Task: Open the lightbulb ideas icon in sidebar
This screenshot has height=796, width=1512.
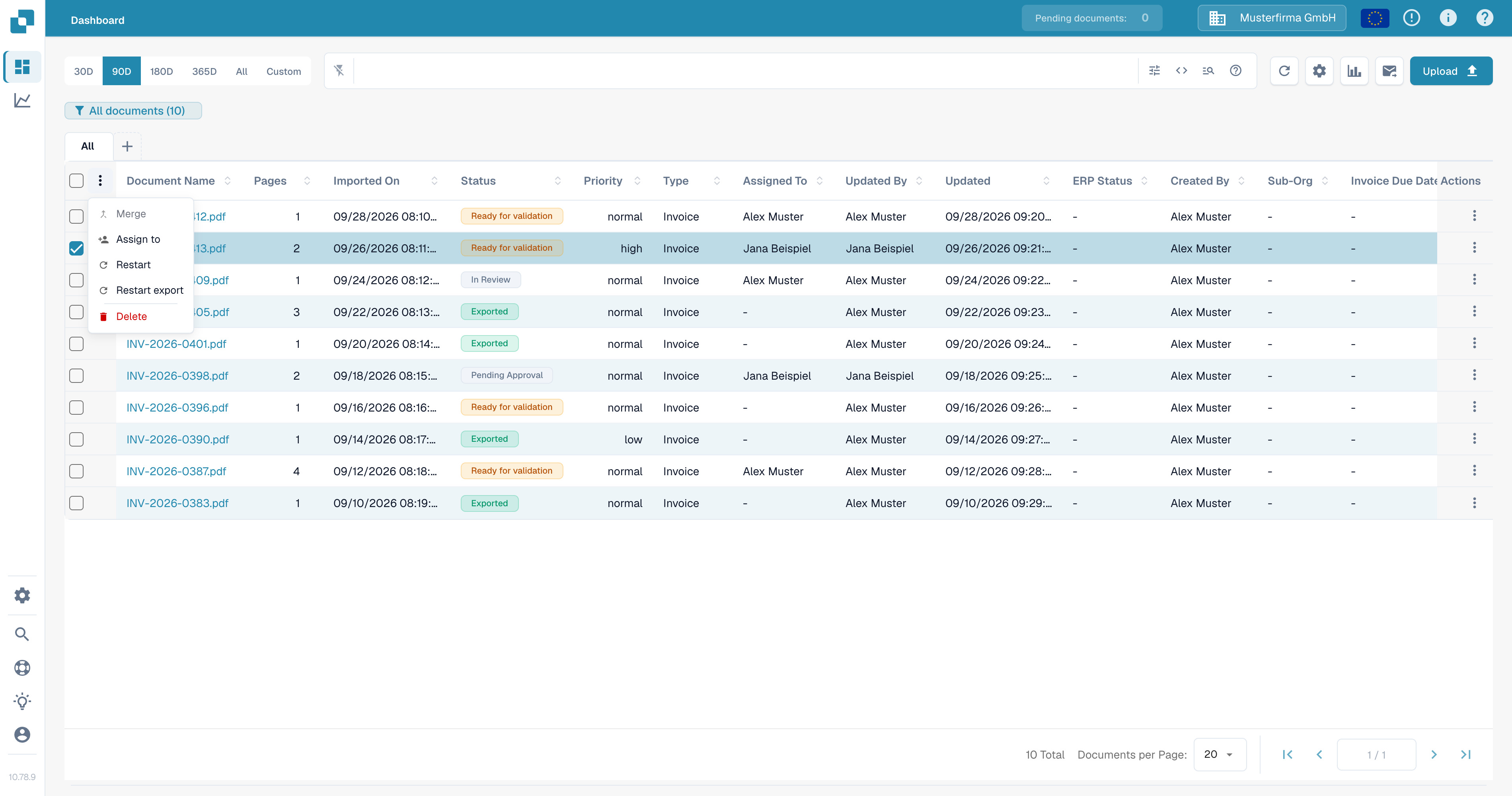Action: [22, 701]
